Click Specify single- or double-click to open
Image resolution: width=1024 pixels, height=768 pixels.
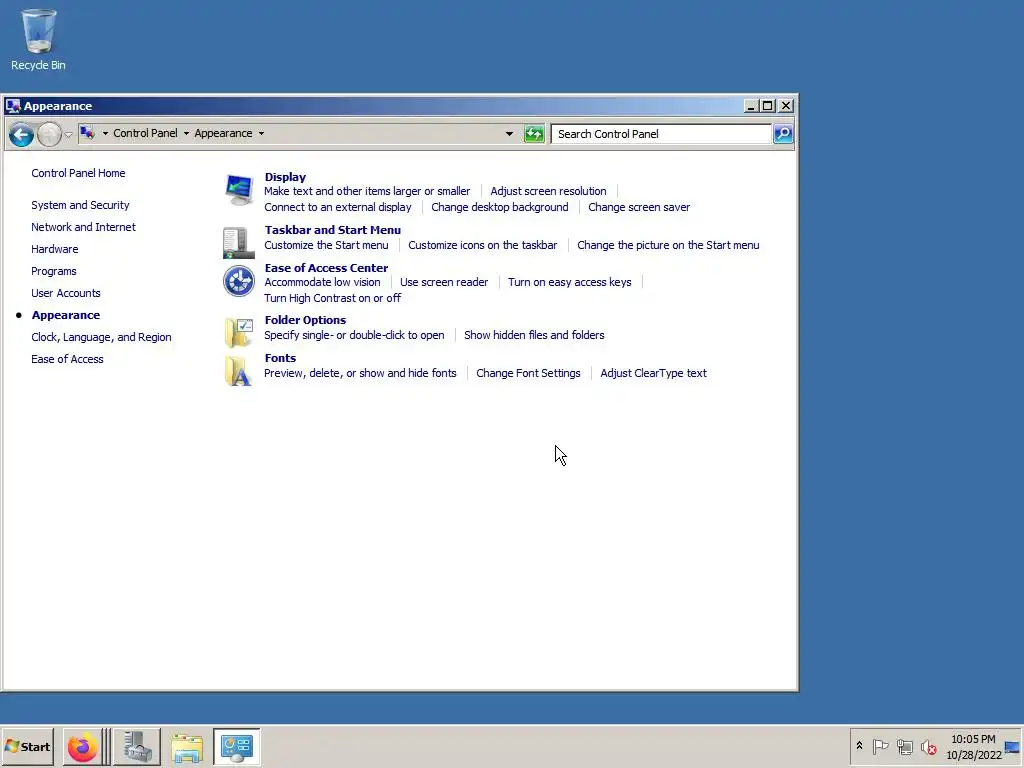coord(354,335)
